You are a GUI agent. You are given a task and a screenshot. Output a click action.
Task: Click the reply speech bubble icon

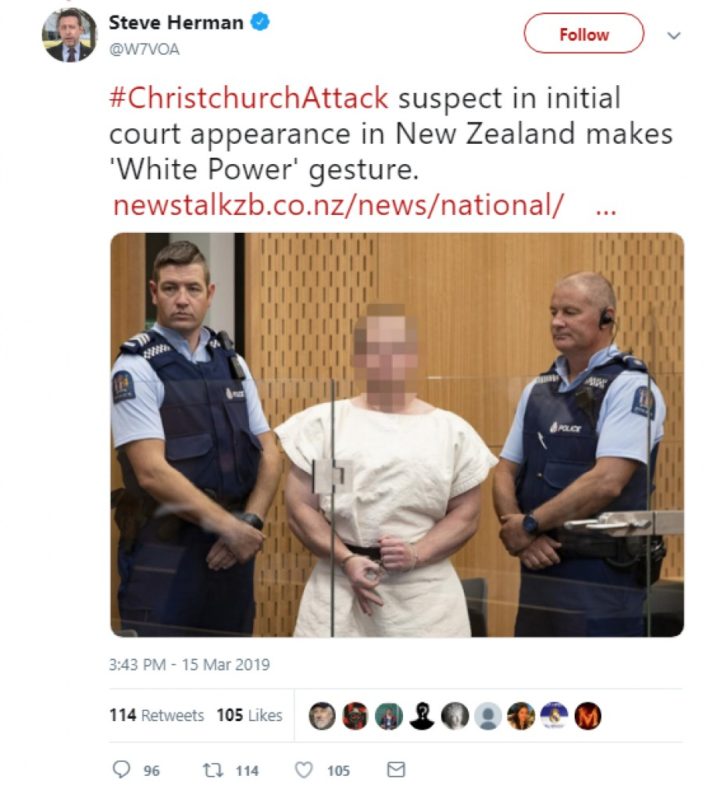pos(121,768)
